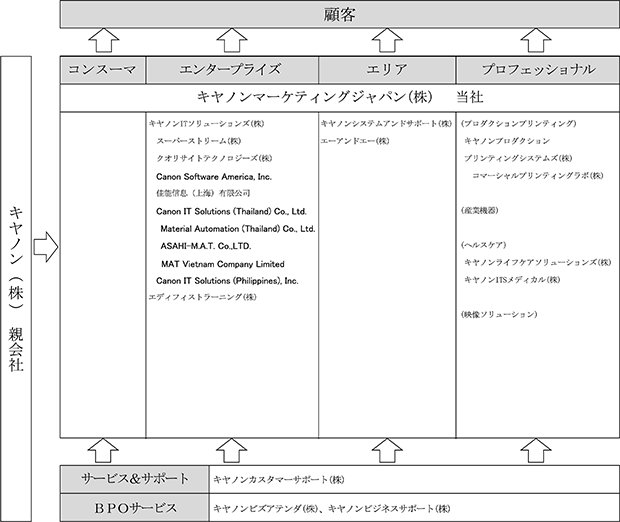Click up arrow between エンタープライズ and 顧客
This screenshot has height=522, width=620.
point(232,40)
